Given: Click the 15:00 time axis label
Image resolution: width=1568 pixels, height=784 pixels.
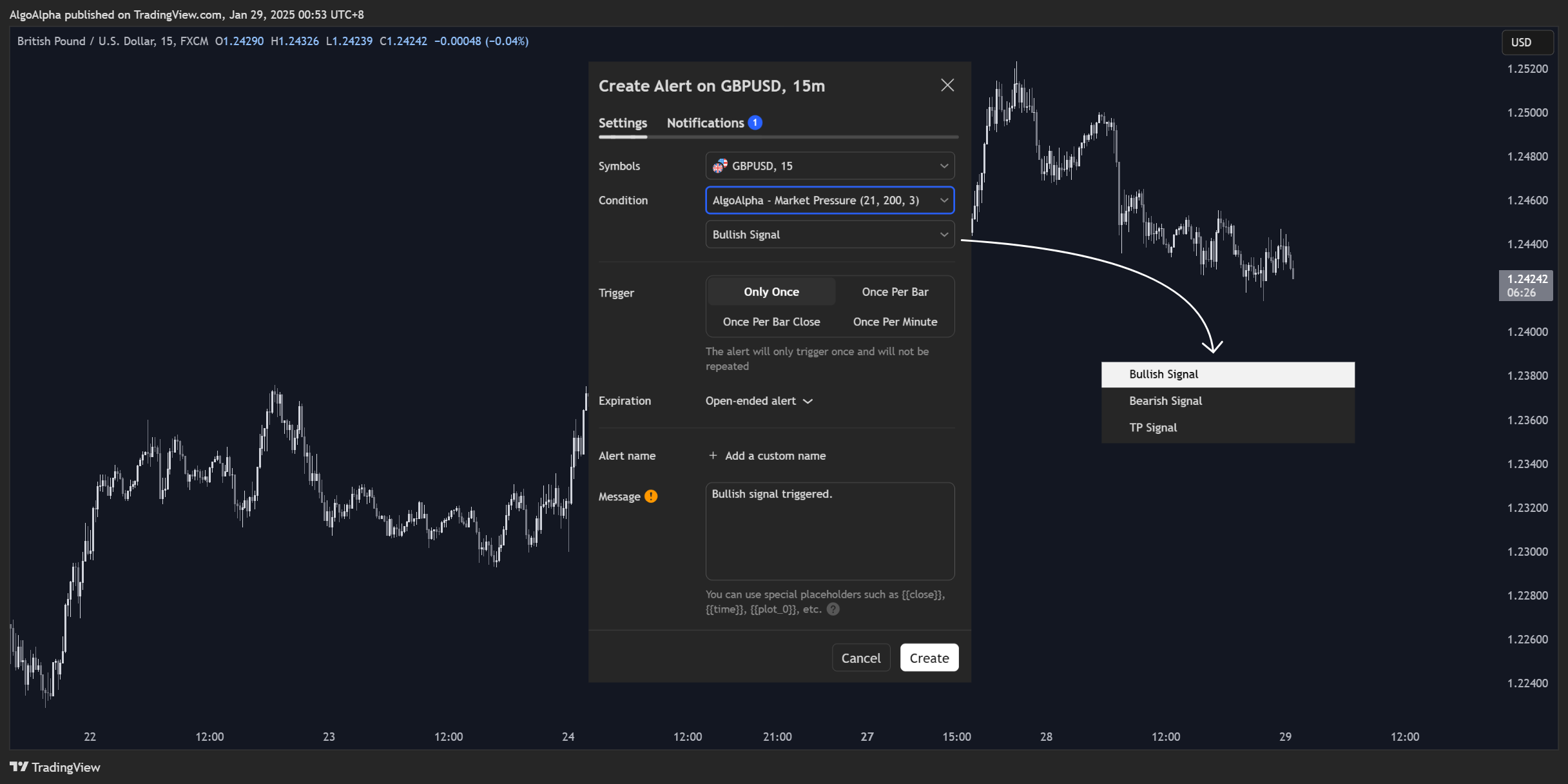Looking at the screenshot, I should click(956, 737).
